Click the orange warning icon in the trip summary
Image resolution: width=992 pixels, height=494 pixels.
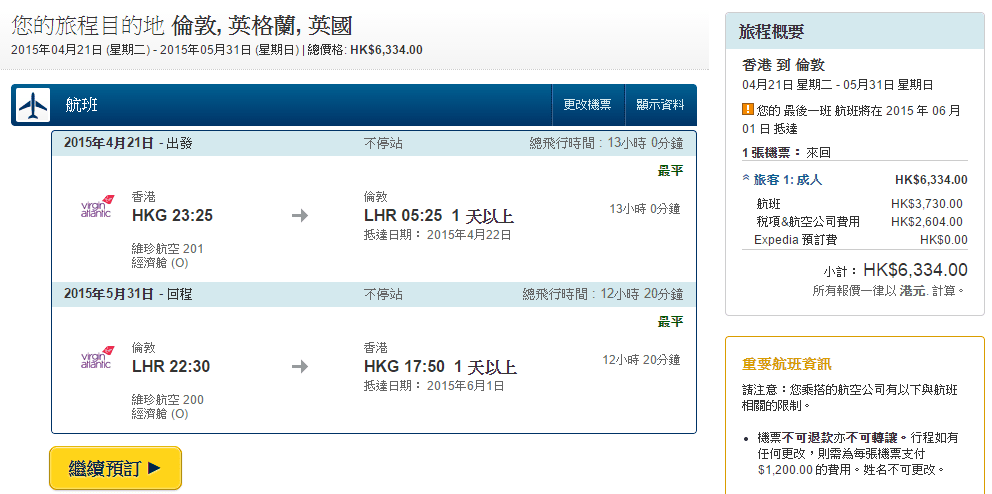(x=747, y=110)
